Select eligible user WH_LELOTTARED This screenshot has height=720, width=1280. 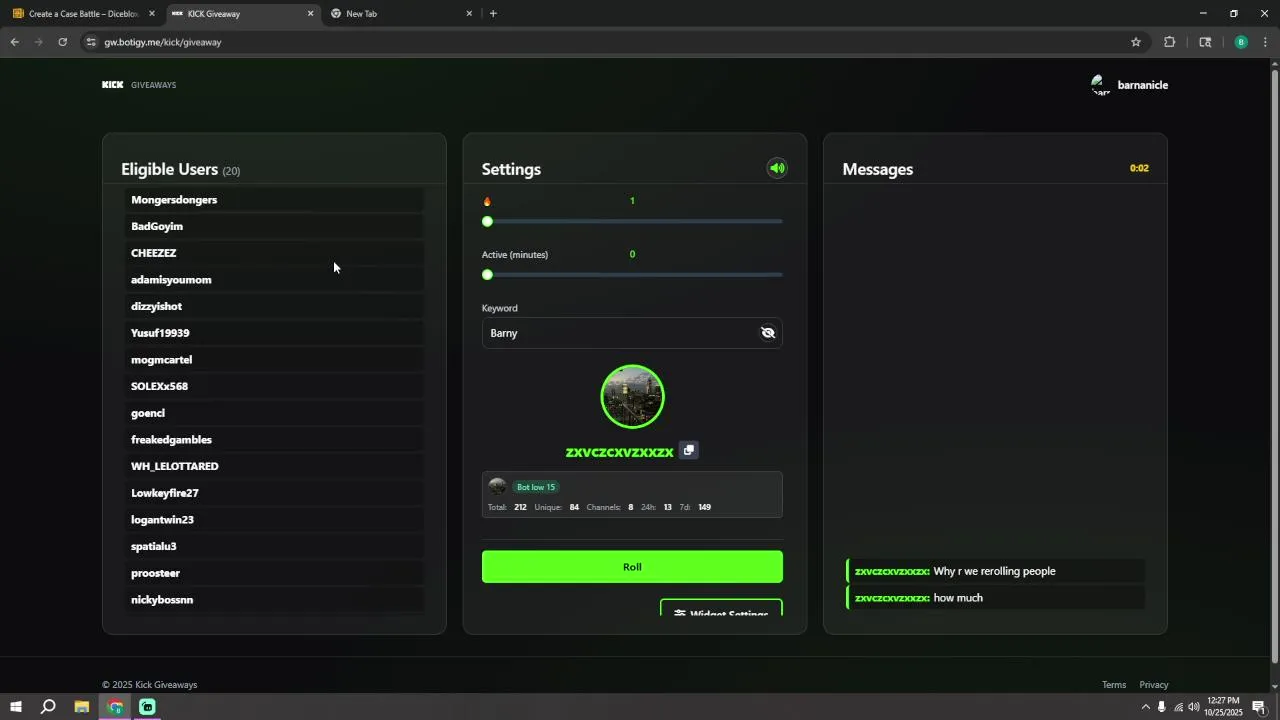point(274,467)
